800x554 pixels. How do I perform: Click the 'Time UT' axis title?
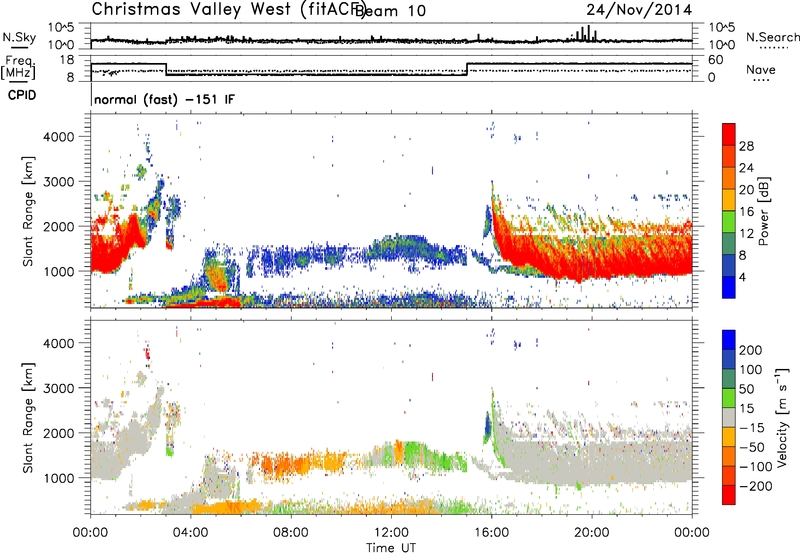[391, 548]
